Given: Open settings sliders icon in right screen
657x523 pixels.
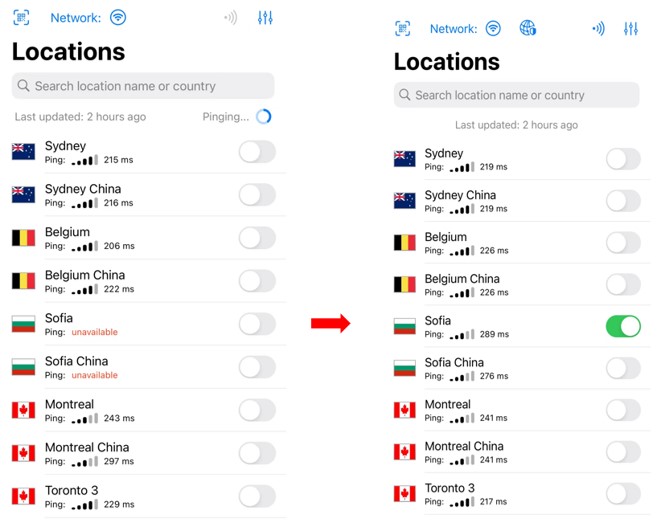Looking at the screenshot, I should [631, 28].
